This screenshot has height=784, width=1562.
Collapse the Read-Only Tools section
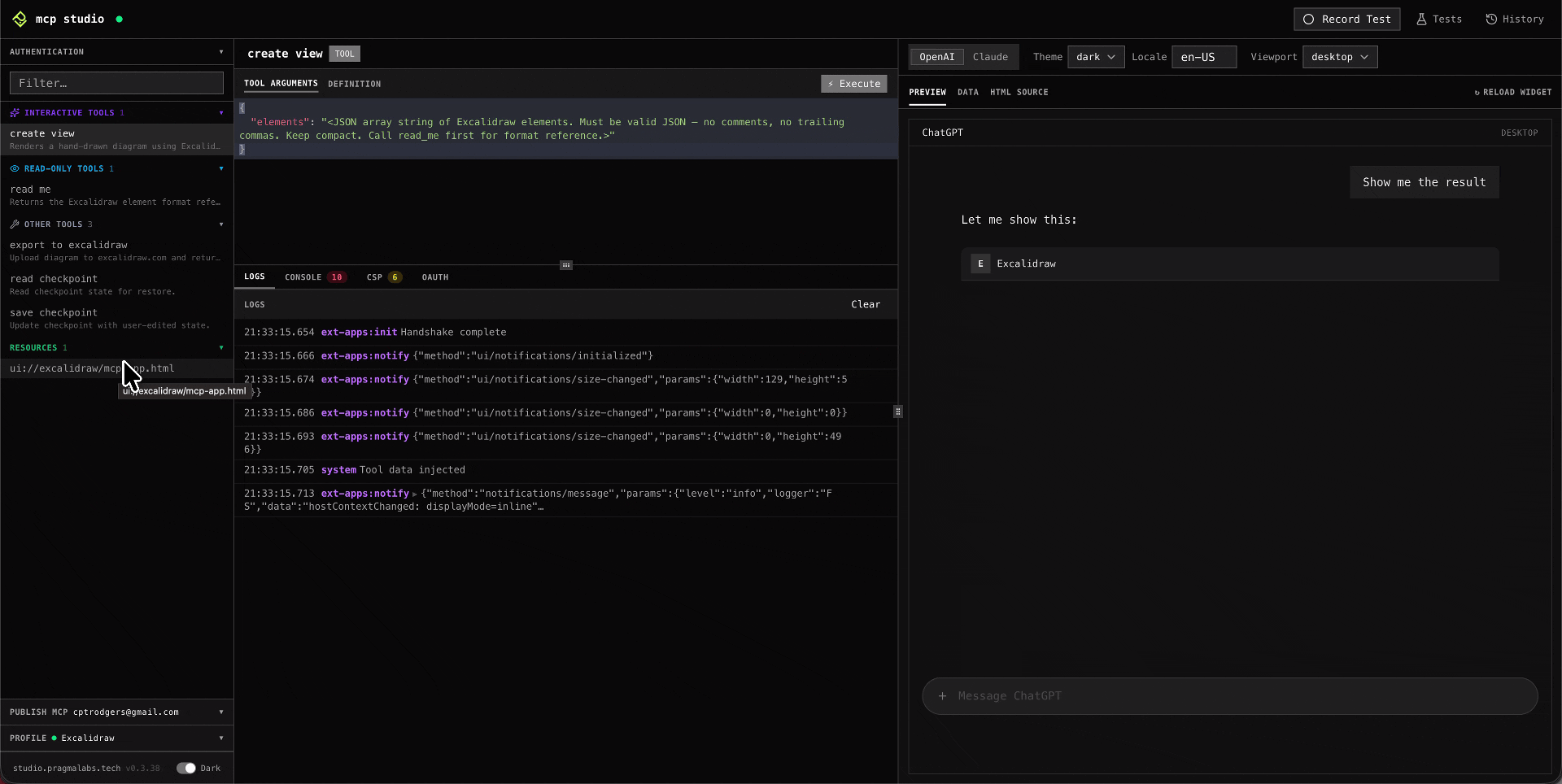tap(221, 168)
